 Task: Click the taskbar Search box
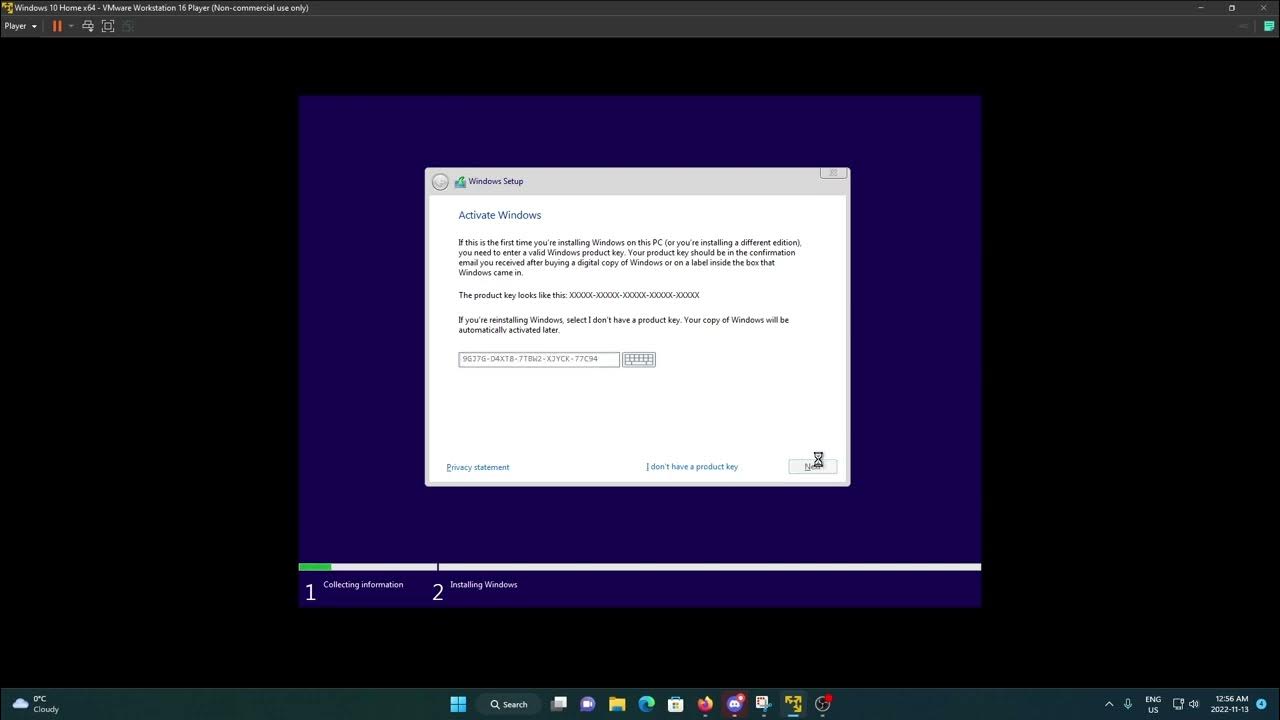click(508, 704)
